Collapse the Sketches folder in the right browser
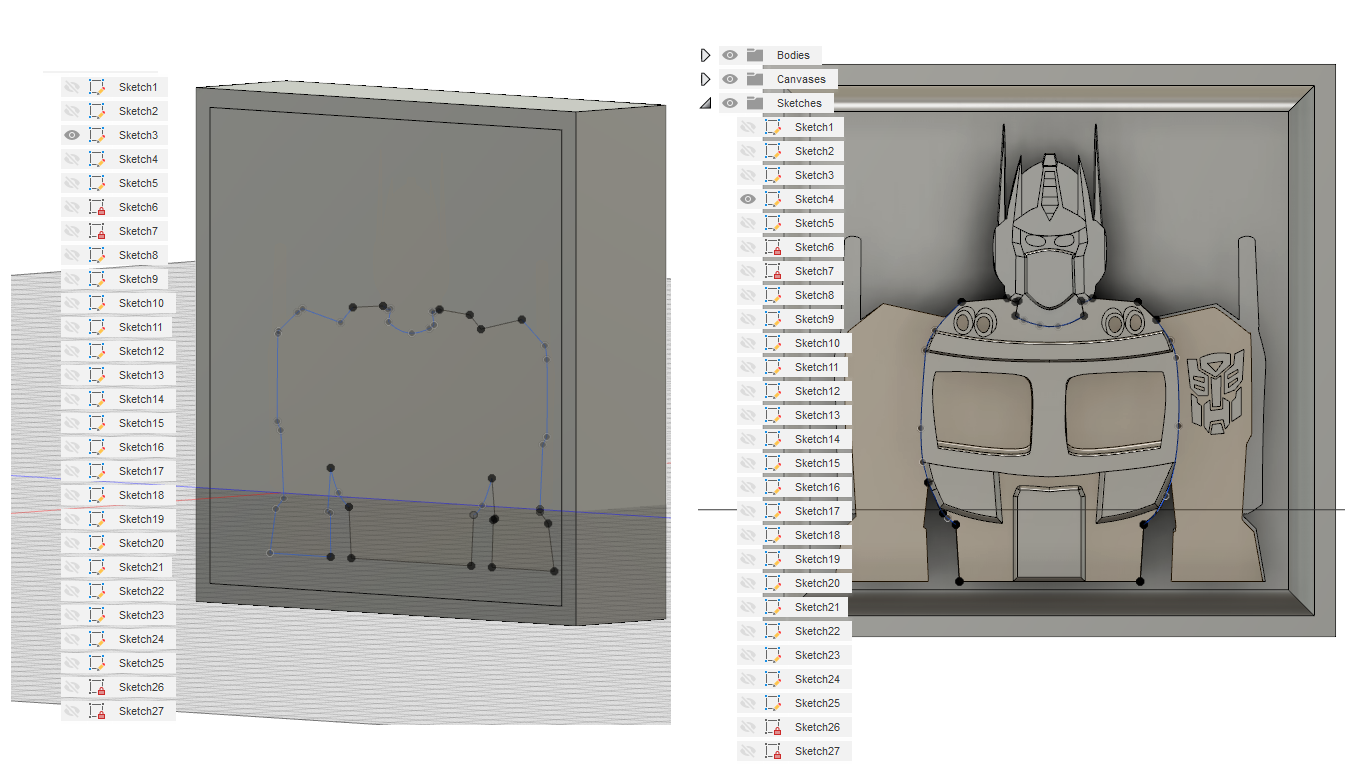The image size is (1360, 768). pos(705,103)
